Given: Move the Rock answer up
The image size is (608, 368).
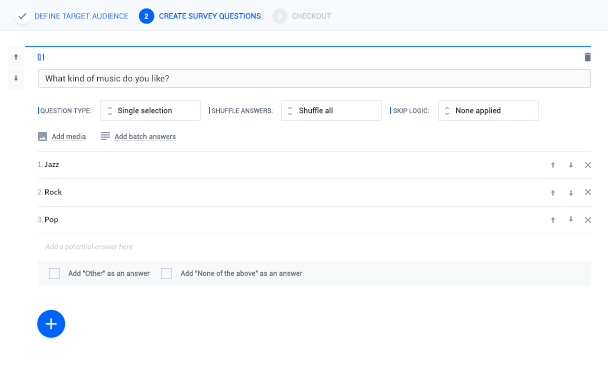Looking at the screenshot, I should [553, 193].
